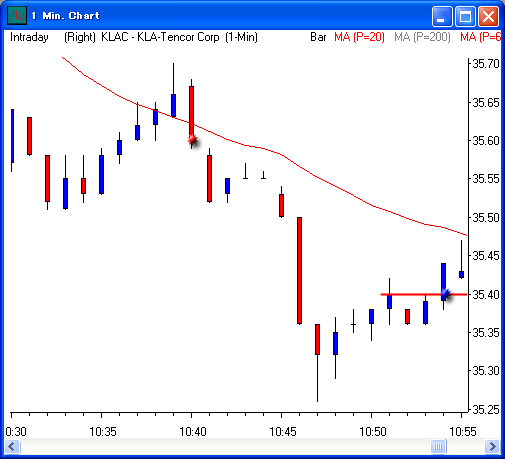
Task: Maximize the 1 Min. Chart window
Action: tap(465, 16)
